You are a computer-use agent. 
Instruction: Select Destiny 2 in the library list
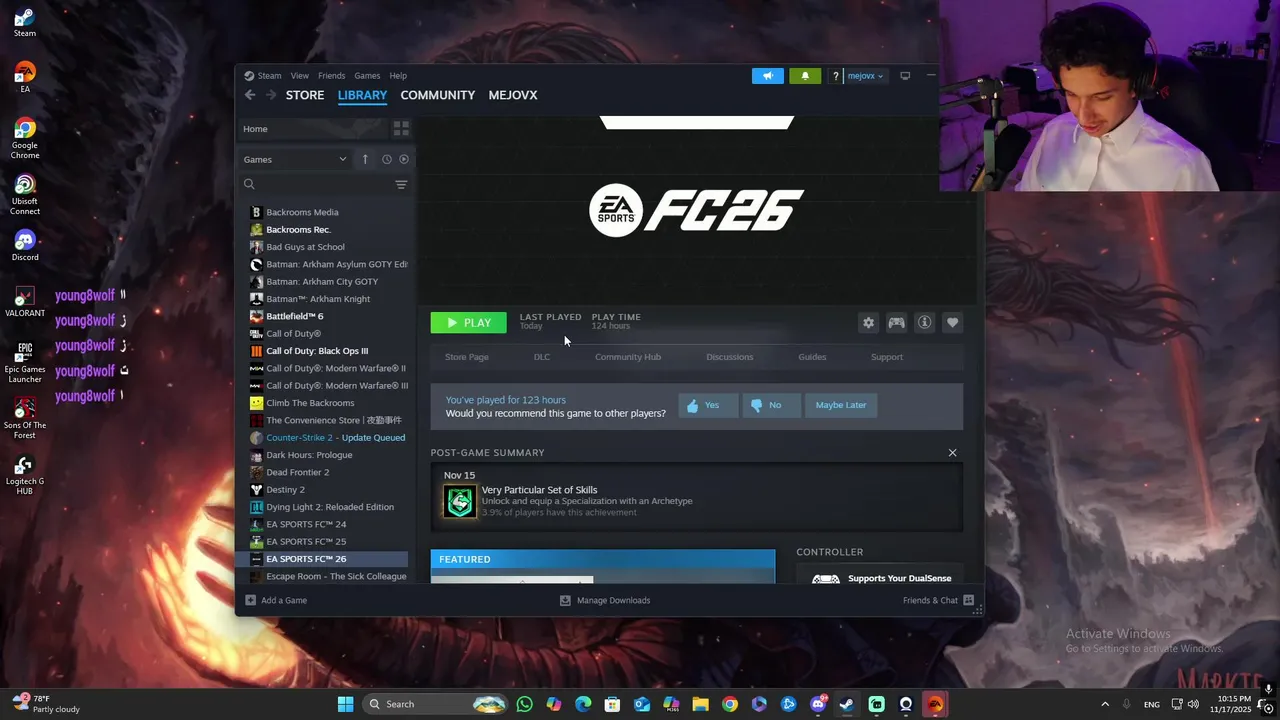click(323, 490)
